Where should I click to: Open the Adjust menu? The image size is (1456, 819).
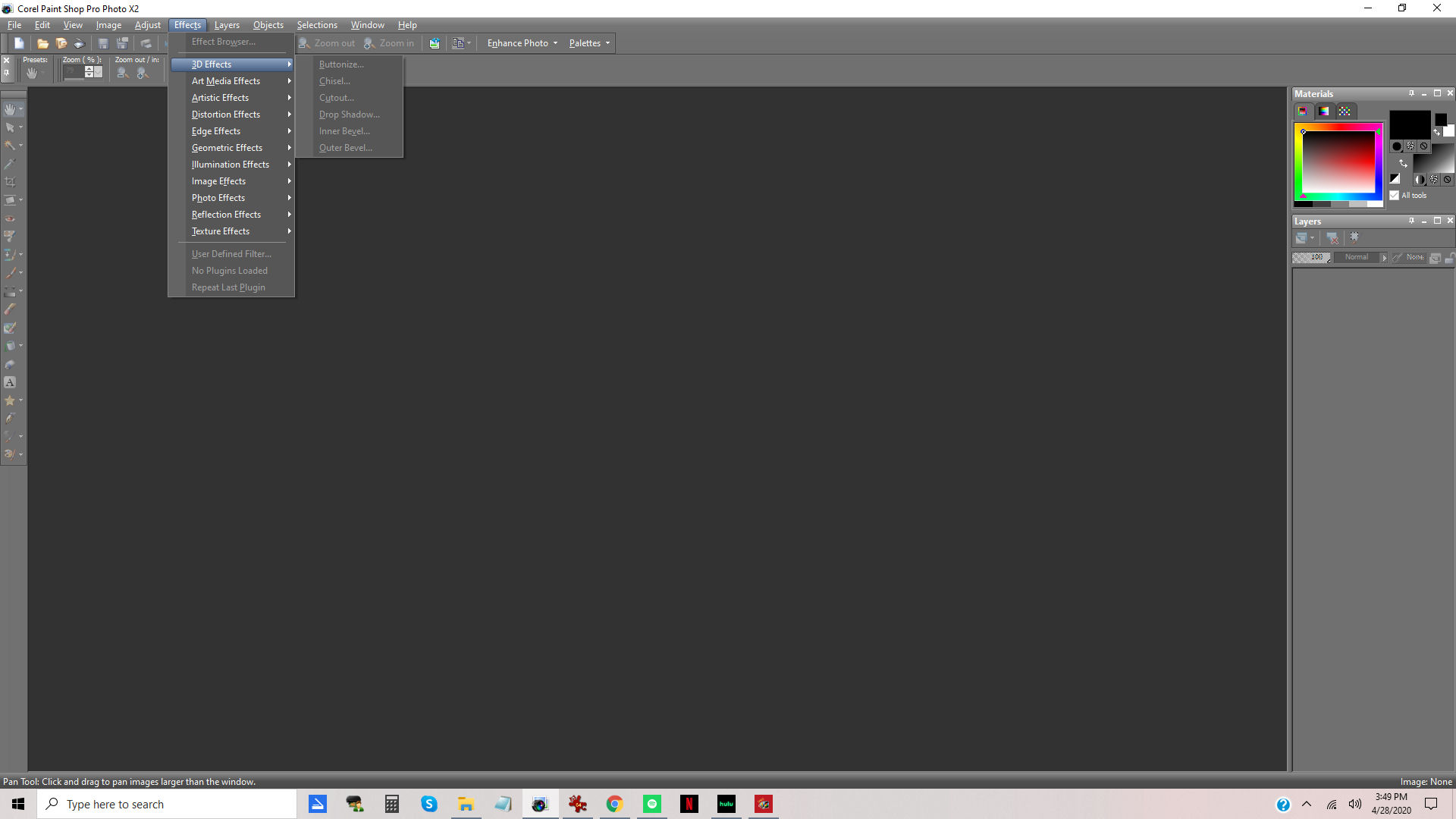pos(147,25)
